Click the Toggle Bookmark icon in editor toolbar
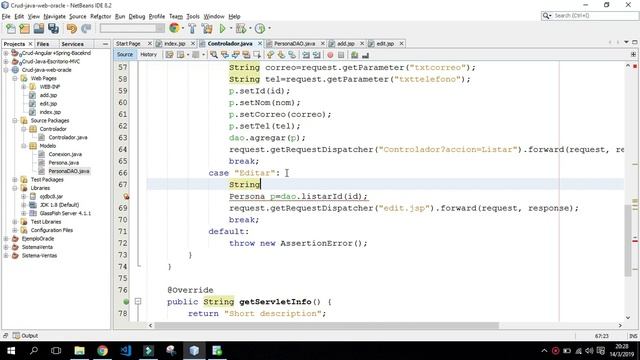This screenshot has height=360, width=640. click(292, 55)
